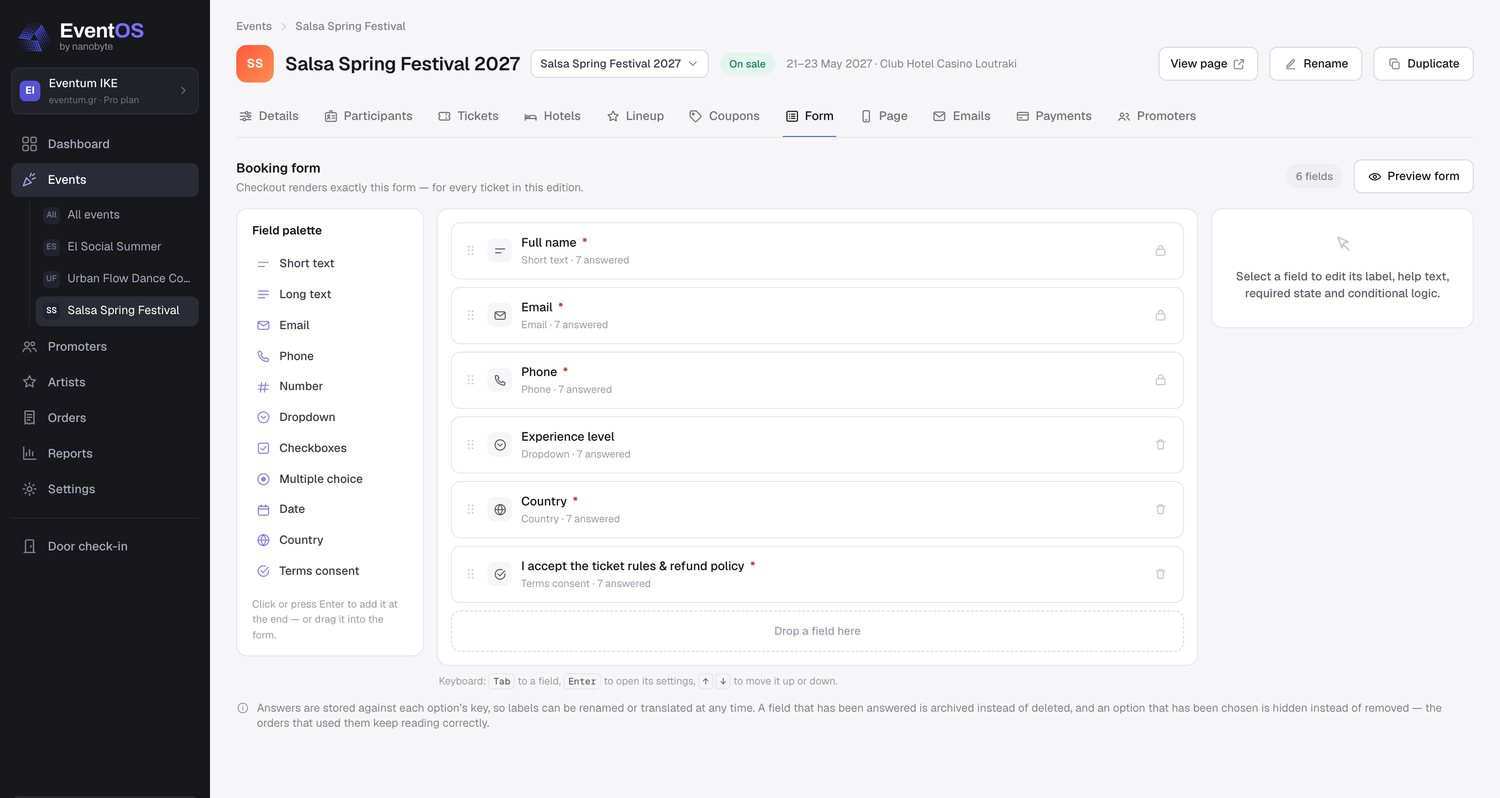
Task: Switch to the Lineup tab
Action: [x=635, y=116]
